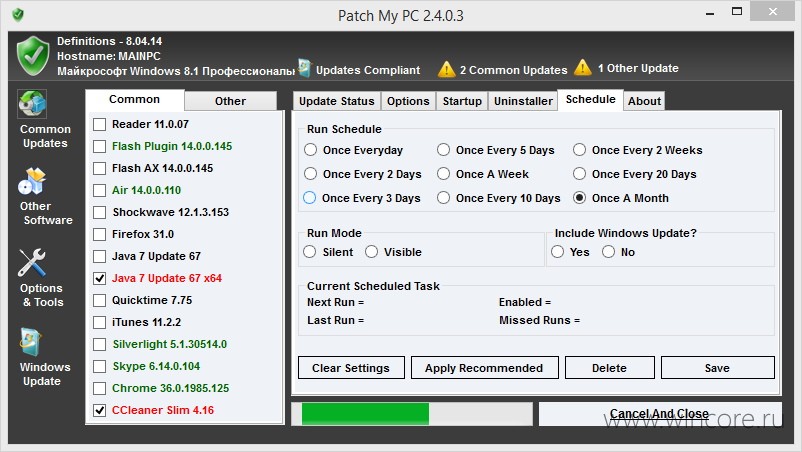Click the Hostname: MAINPC text
Screen dimensions: 802x452
click(108, 56)
